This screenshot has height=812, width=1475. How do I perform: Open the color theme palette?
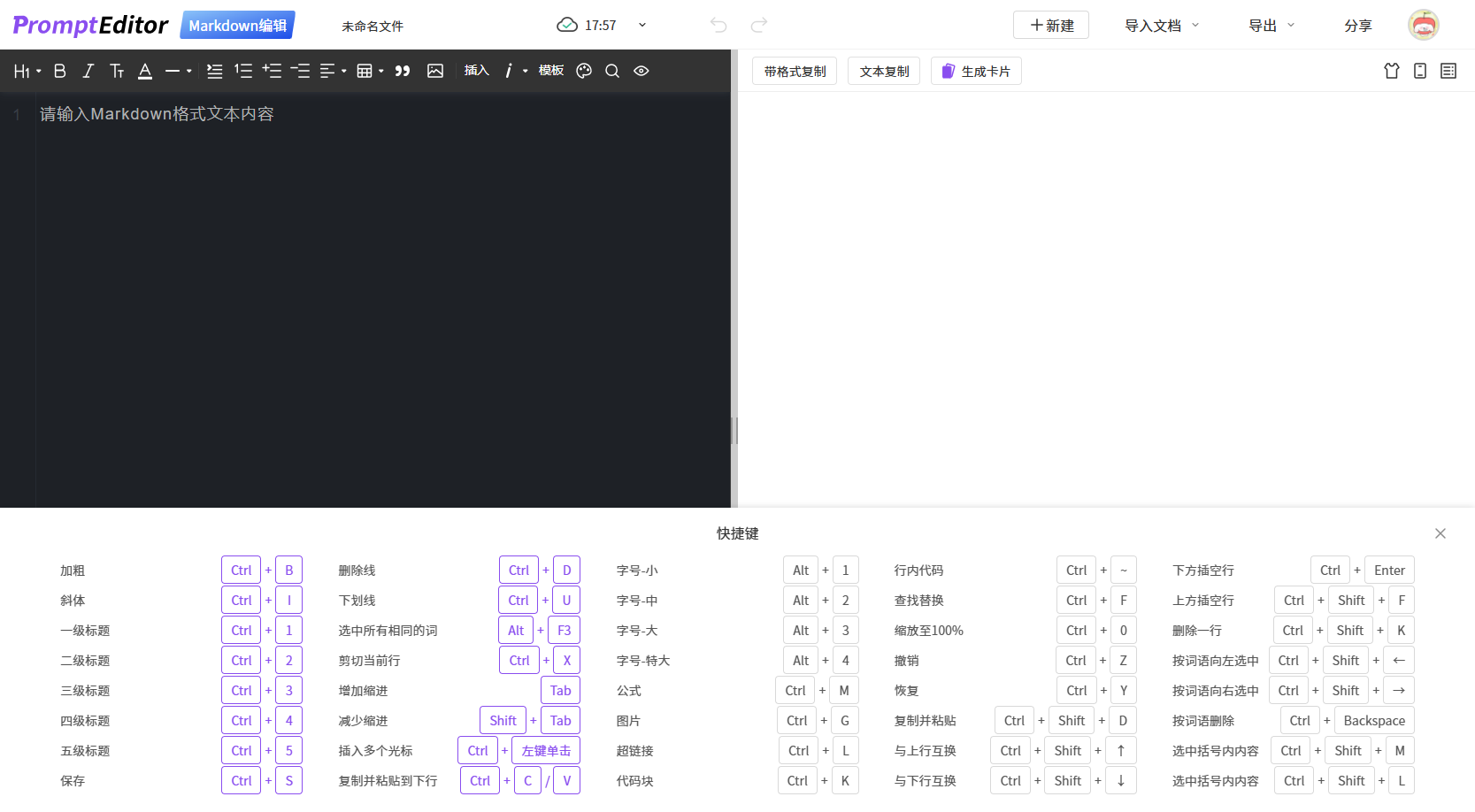click(583, 71)
